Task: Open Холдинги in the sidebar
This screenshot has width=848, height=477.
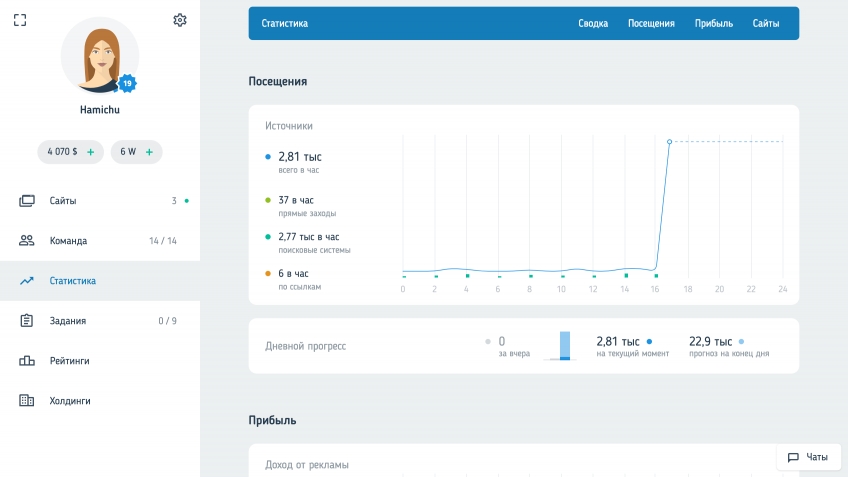Action: (x=100, y=401)
